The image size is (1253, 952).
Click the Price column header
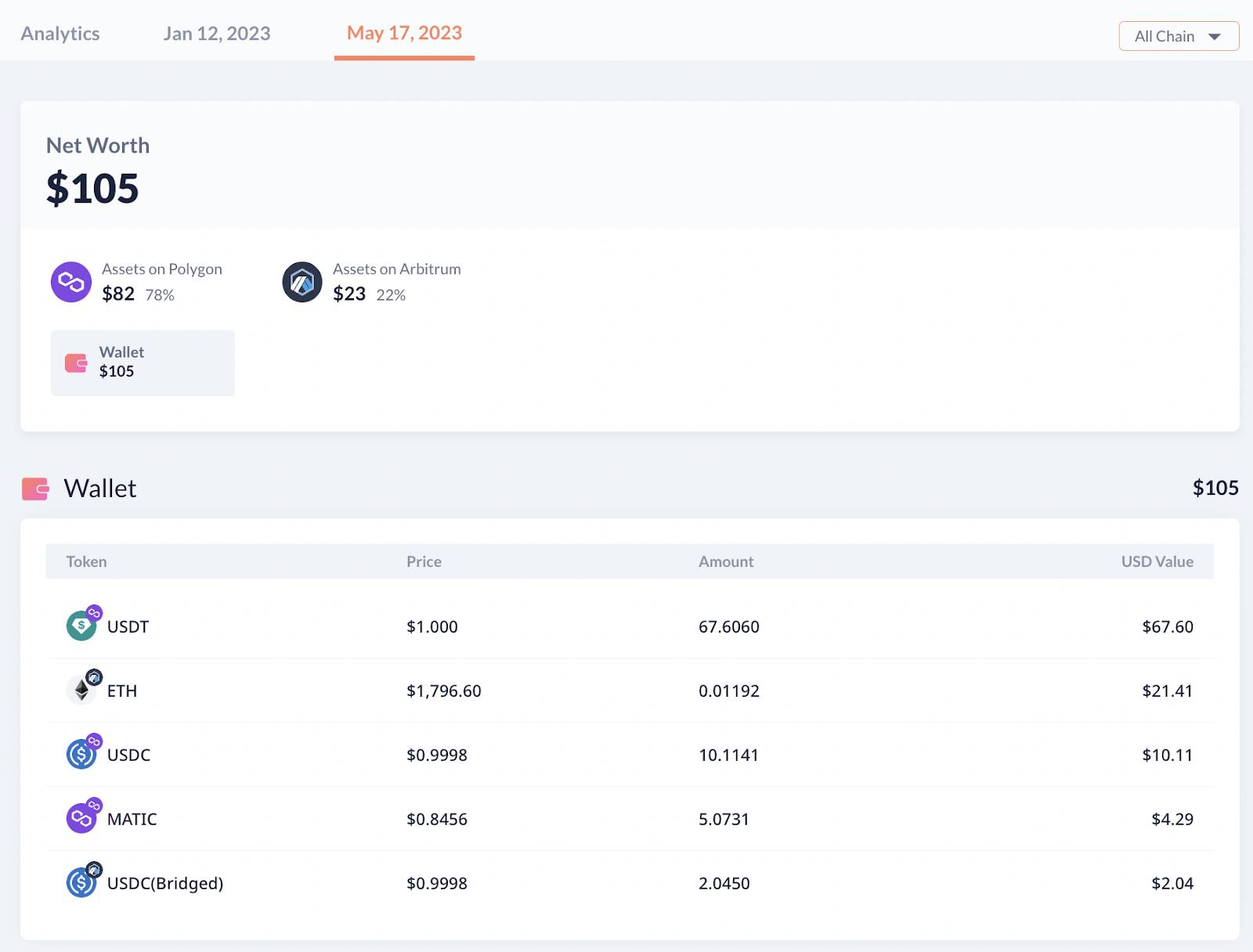tap(424, 561)
